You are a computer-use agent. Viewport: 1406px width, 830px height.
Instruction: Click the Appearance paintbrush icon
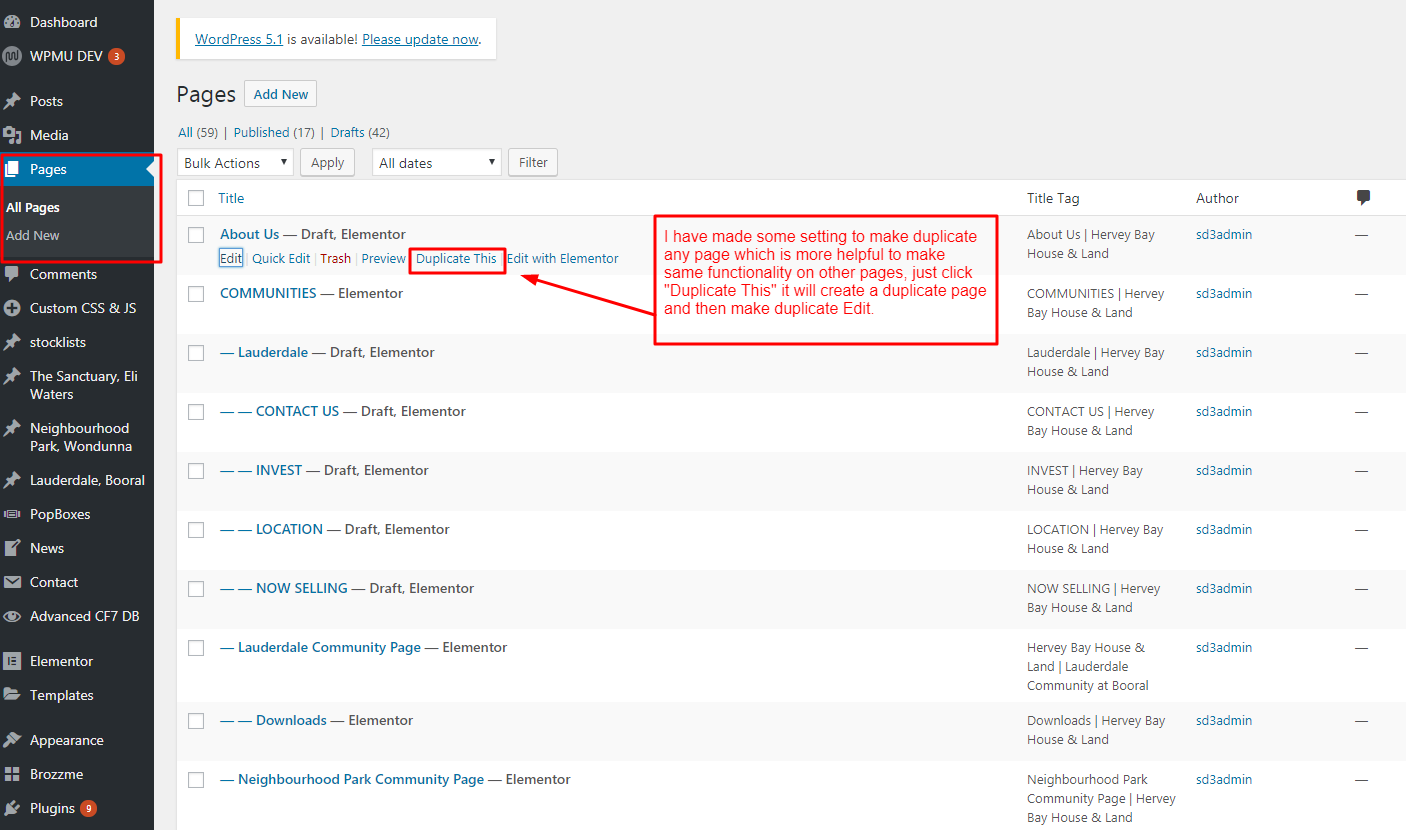pyautogui.click(x=12, y=740)
